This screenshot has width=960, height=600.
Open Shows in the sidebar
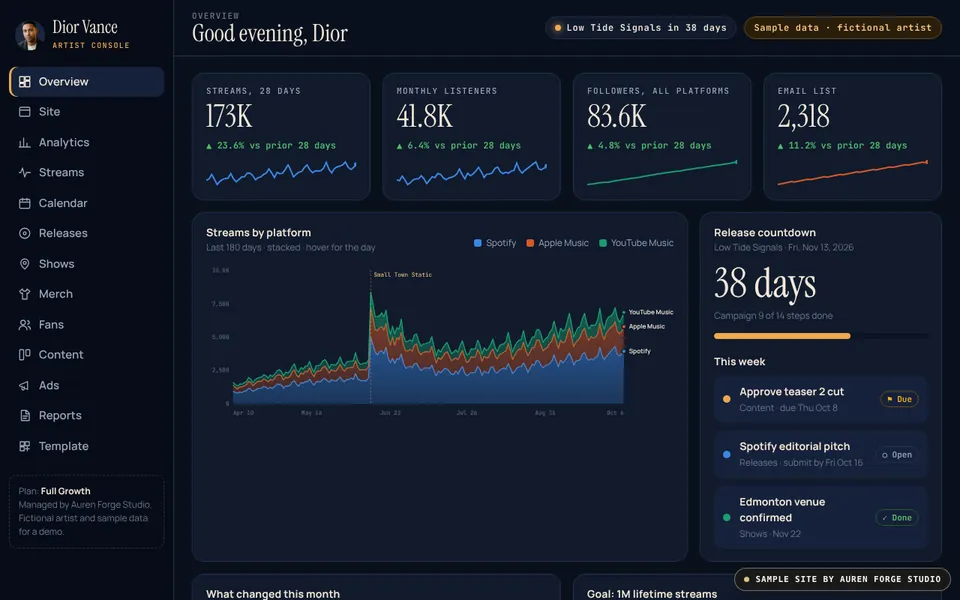coord(87,263)
